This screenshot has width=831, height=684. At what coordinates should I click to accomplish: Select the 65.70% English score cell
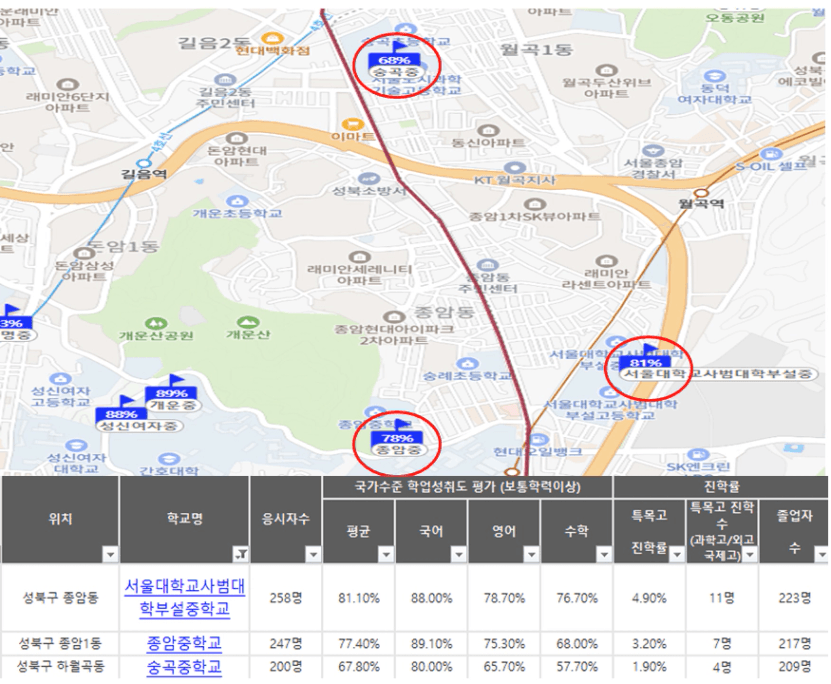coord(504,667)
